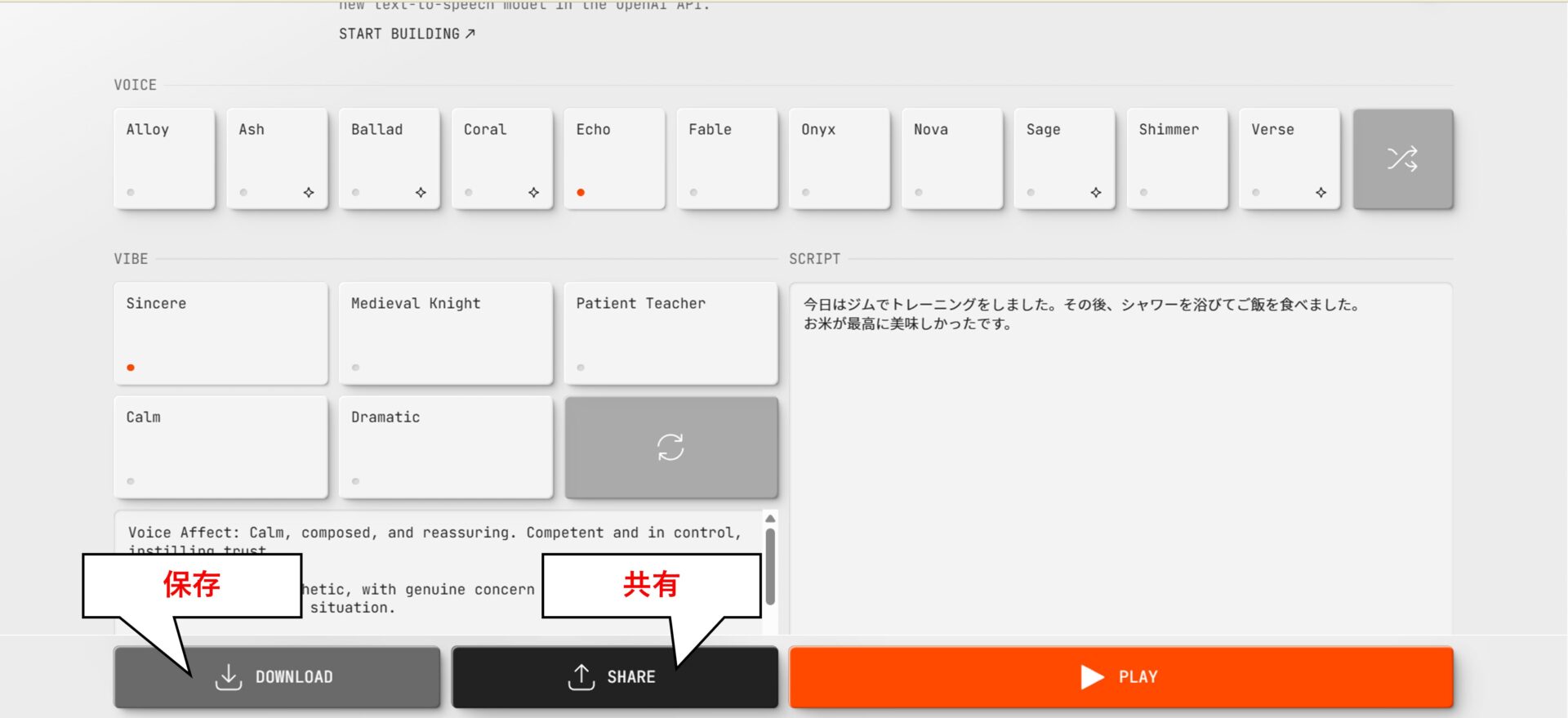Shuffle to a random voice
This screenshot has width=1568, height=718.
click(x=1403, y=158)
